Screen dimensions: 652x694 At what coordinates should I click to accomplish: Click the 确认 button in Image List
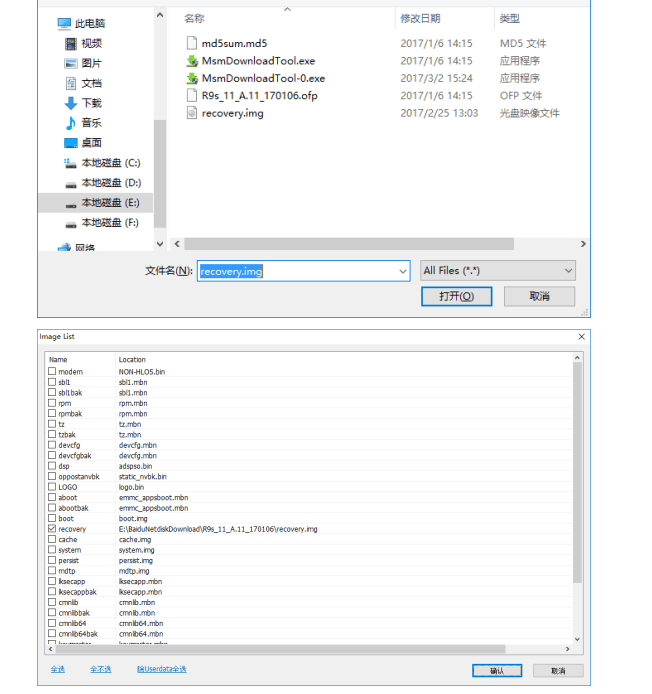(x=497, y=670)
